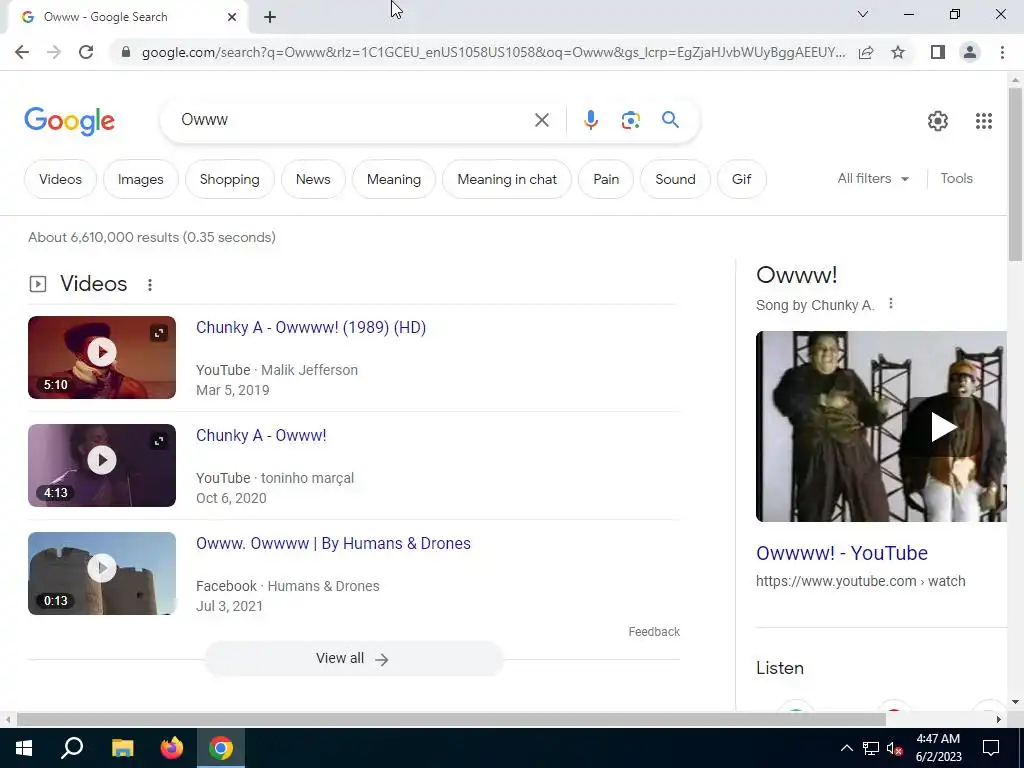The image size is (1024, 768).
Task: Select the Meaning in chat chip
Action: (x=507, y=179)
